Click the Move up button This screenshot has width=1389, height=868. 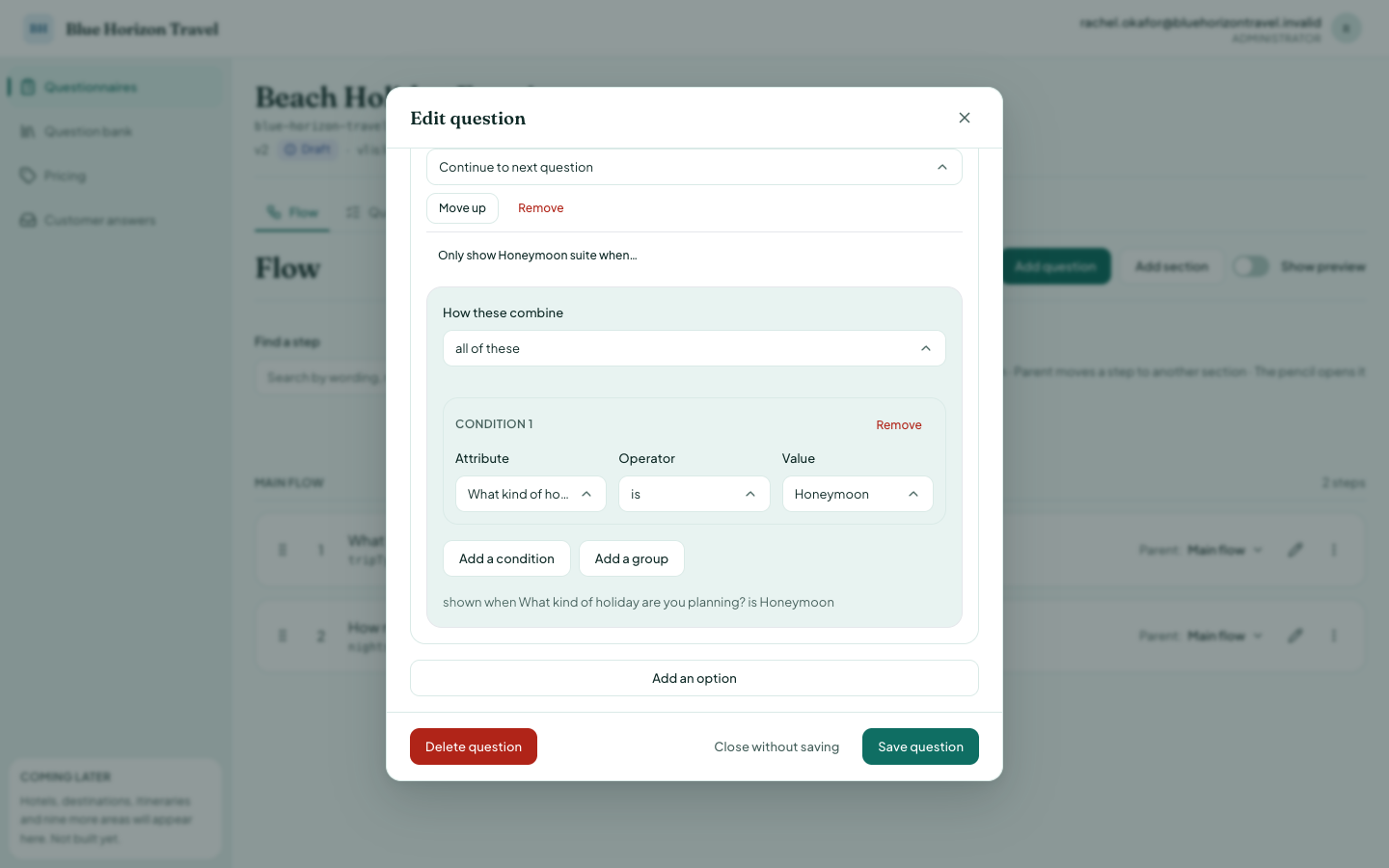pyautogui.click(x=462, y=208)
